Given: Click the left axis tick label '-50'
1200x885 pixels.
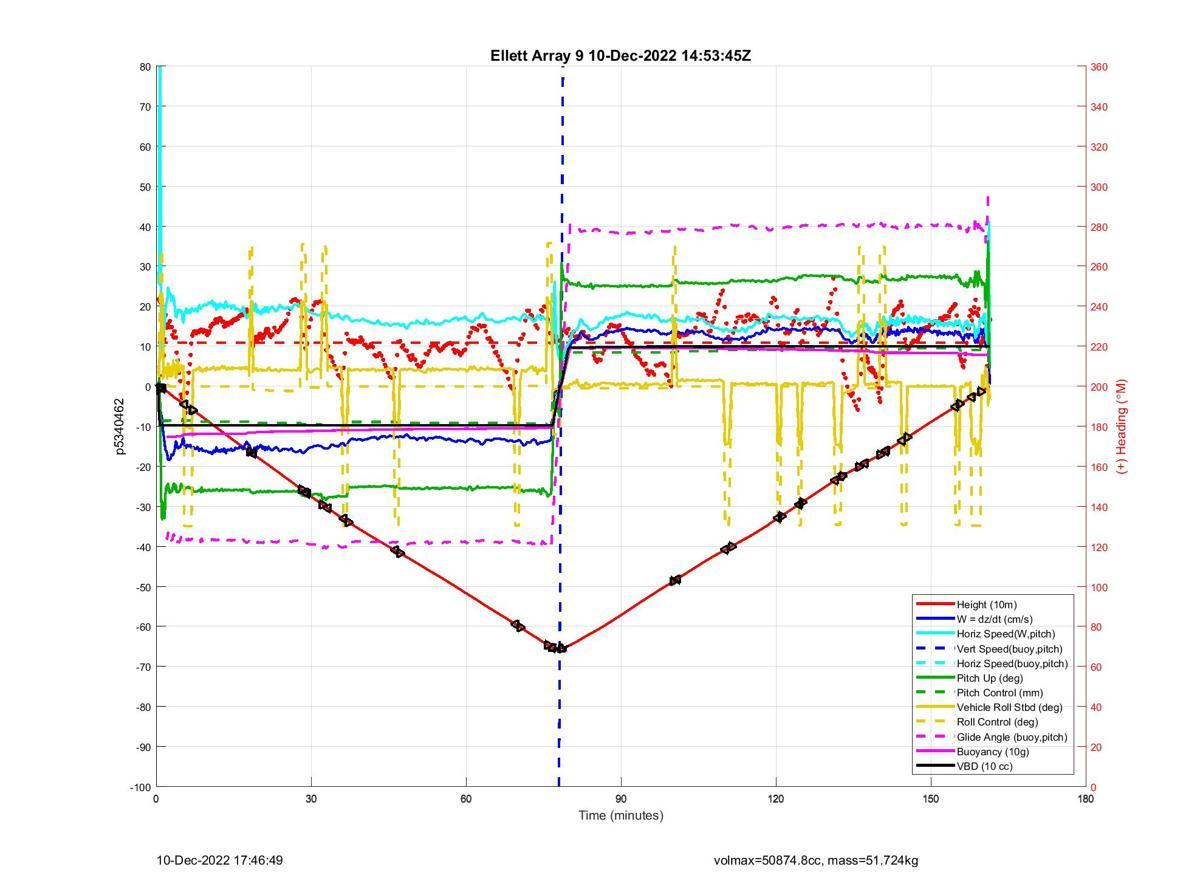Looking at the screenshot, I should (x=142, y=587).
